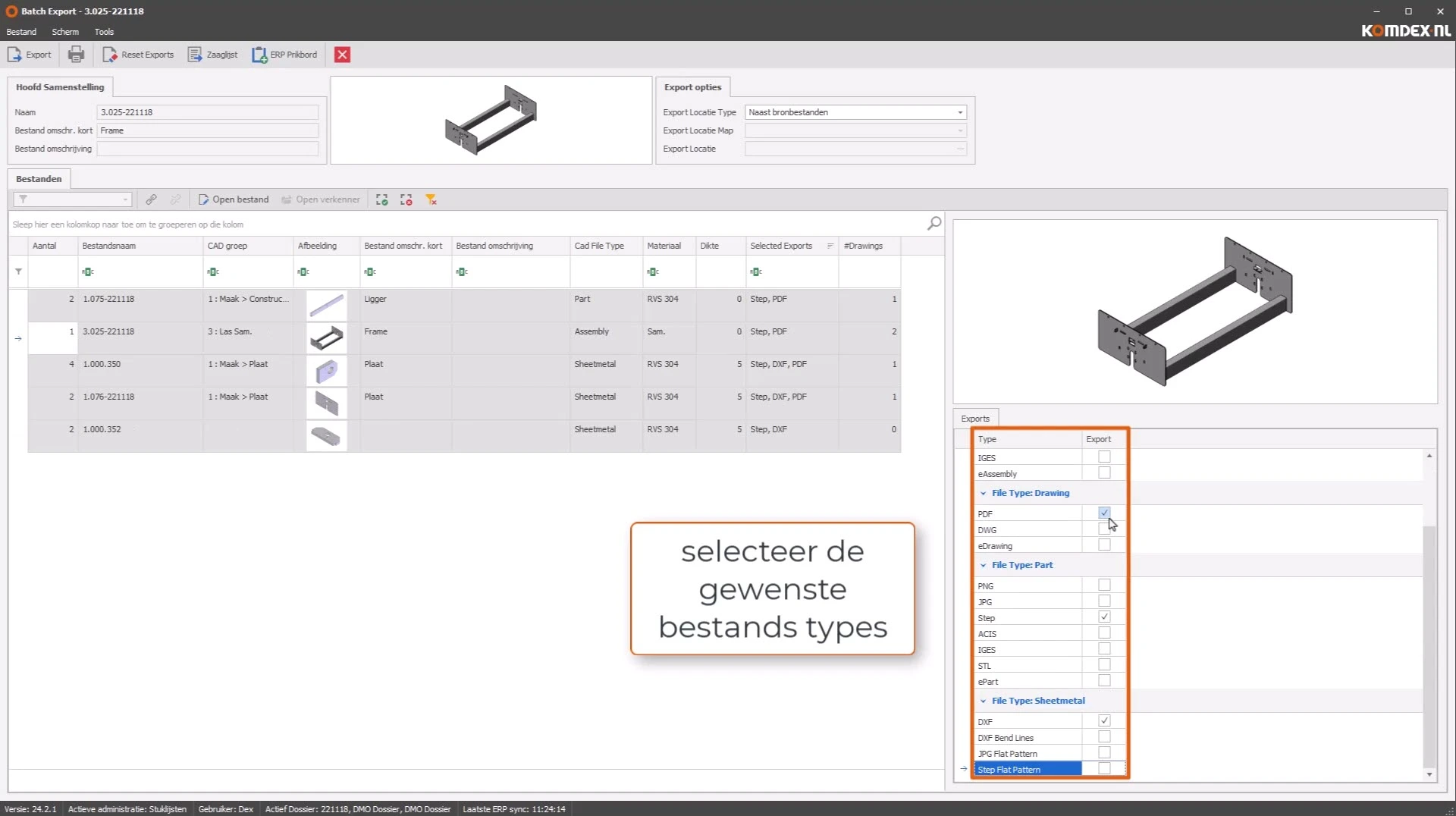
Task: Tick the Step Flat Pattern checkbox
Action: click(1104, 769)
